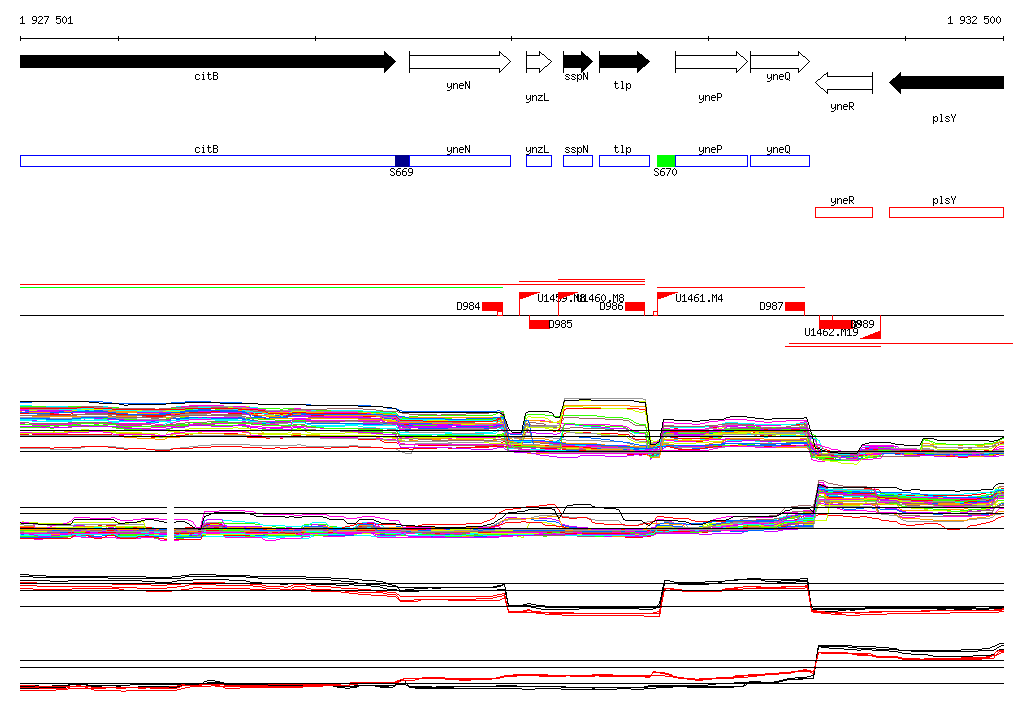Click the S669 text label
The width and height of the screenshot is (1024, 714).
pos(401,172)
